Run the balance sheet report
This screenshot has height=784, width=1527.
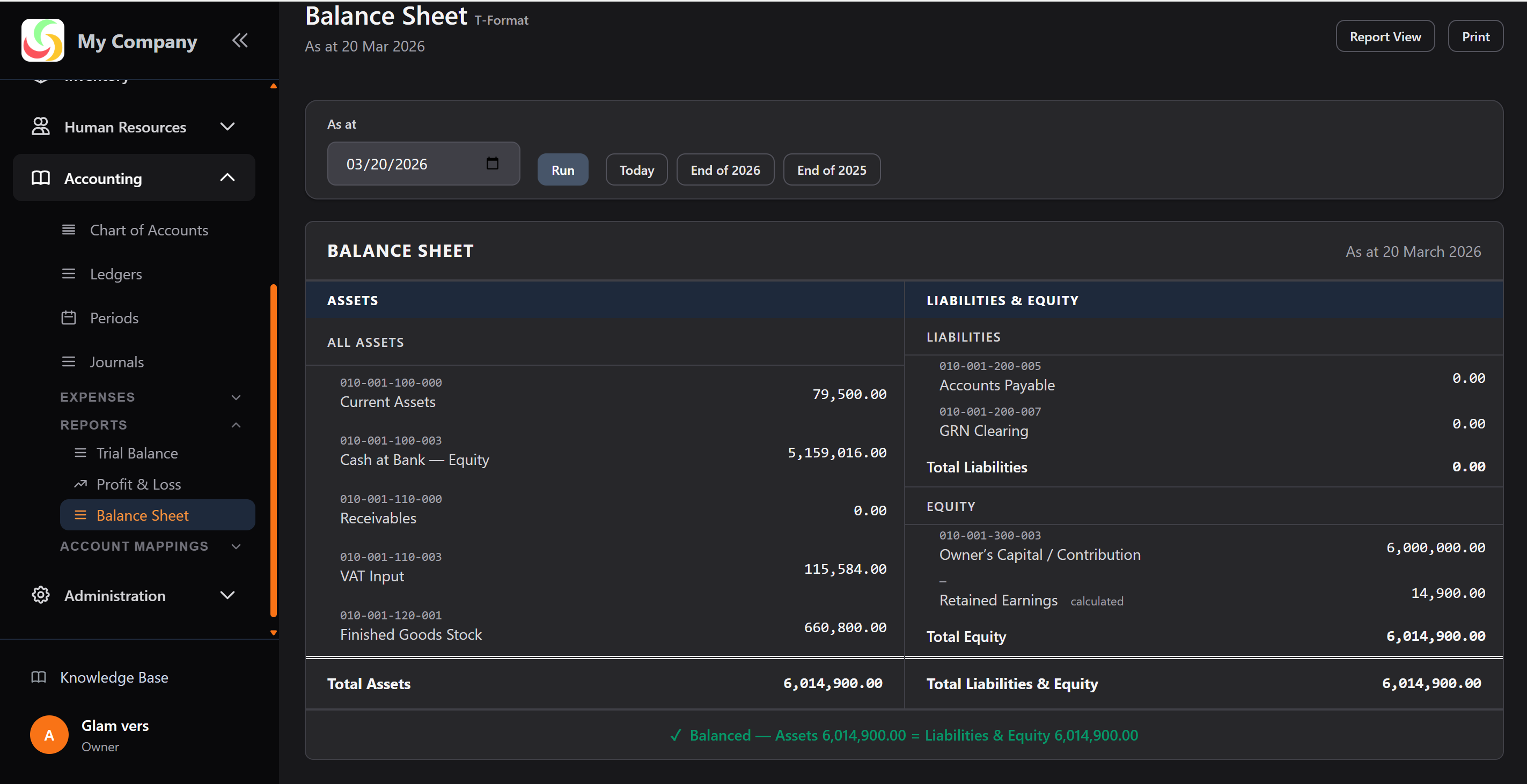(562, 169)
